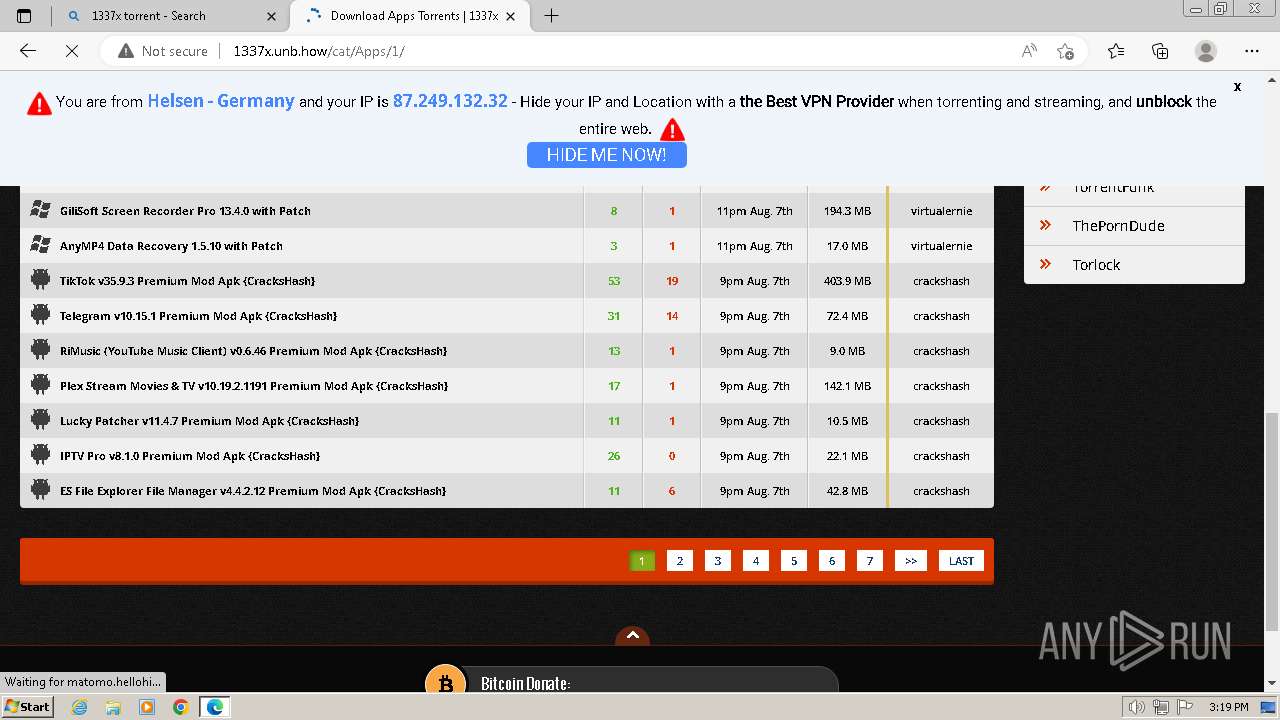Open IPTV Pro v8.1.0 torrent link
The height and width of the screenshot is (720, 1280).
tap(190, 456)
